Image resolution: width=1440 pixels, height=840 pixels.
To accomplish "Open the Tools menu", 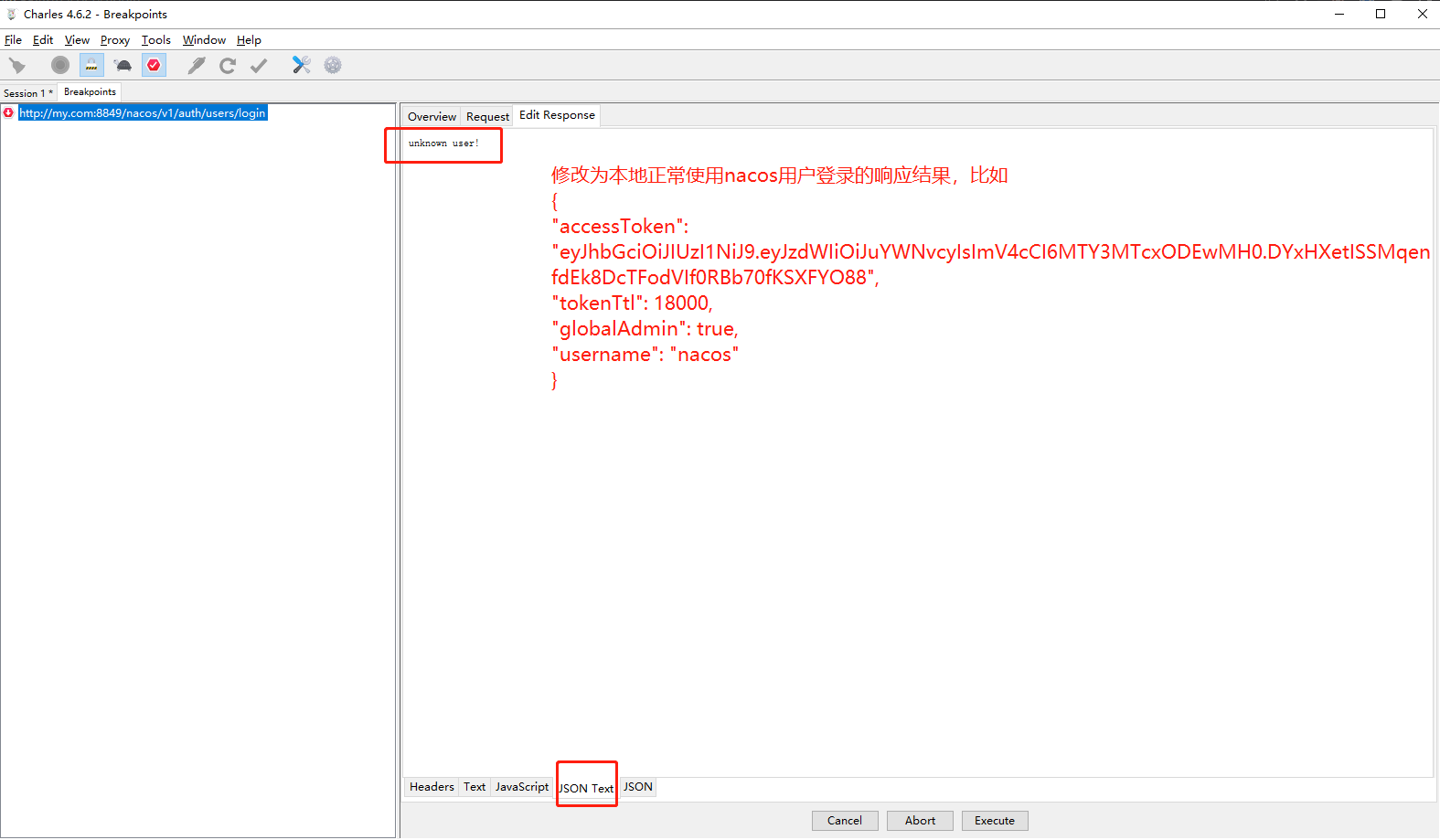I will (x=156, y=40).
